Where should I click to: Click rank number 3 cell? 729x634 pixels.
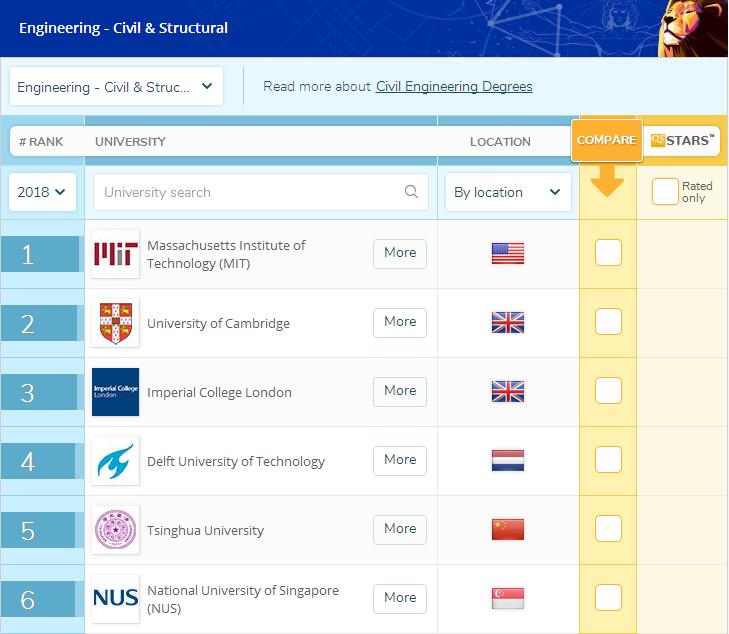click(39, 392)
